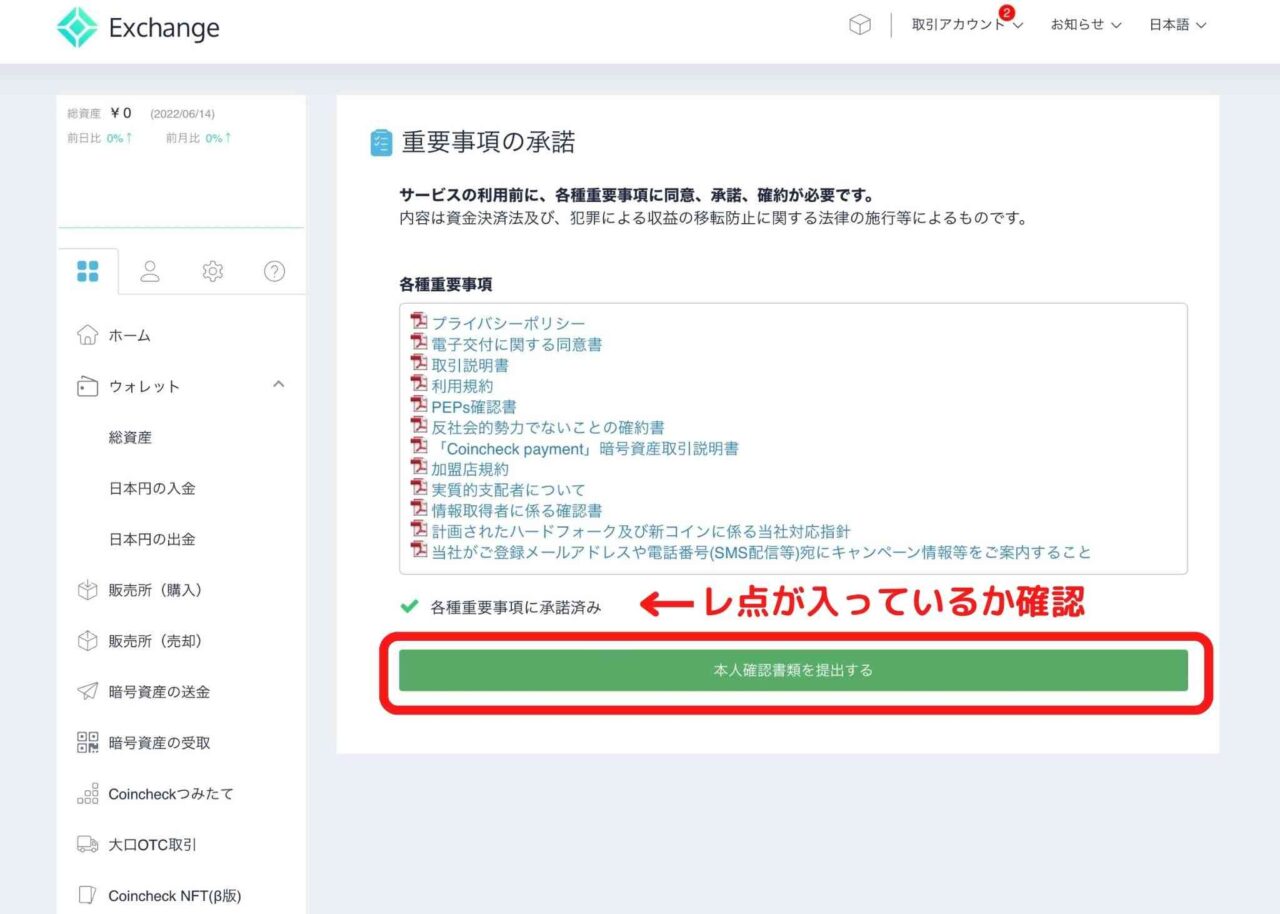1280x914 pixels.
Task: Open the gear settings tab
Action: coord(212,271)
